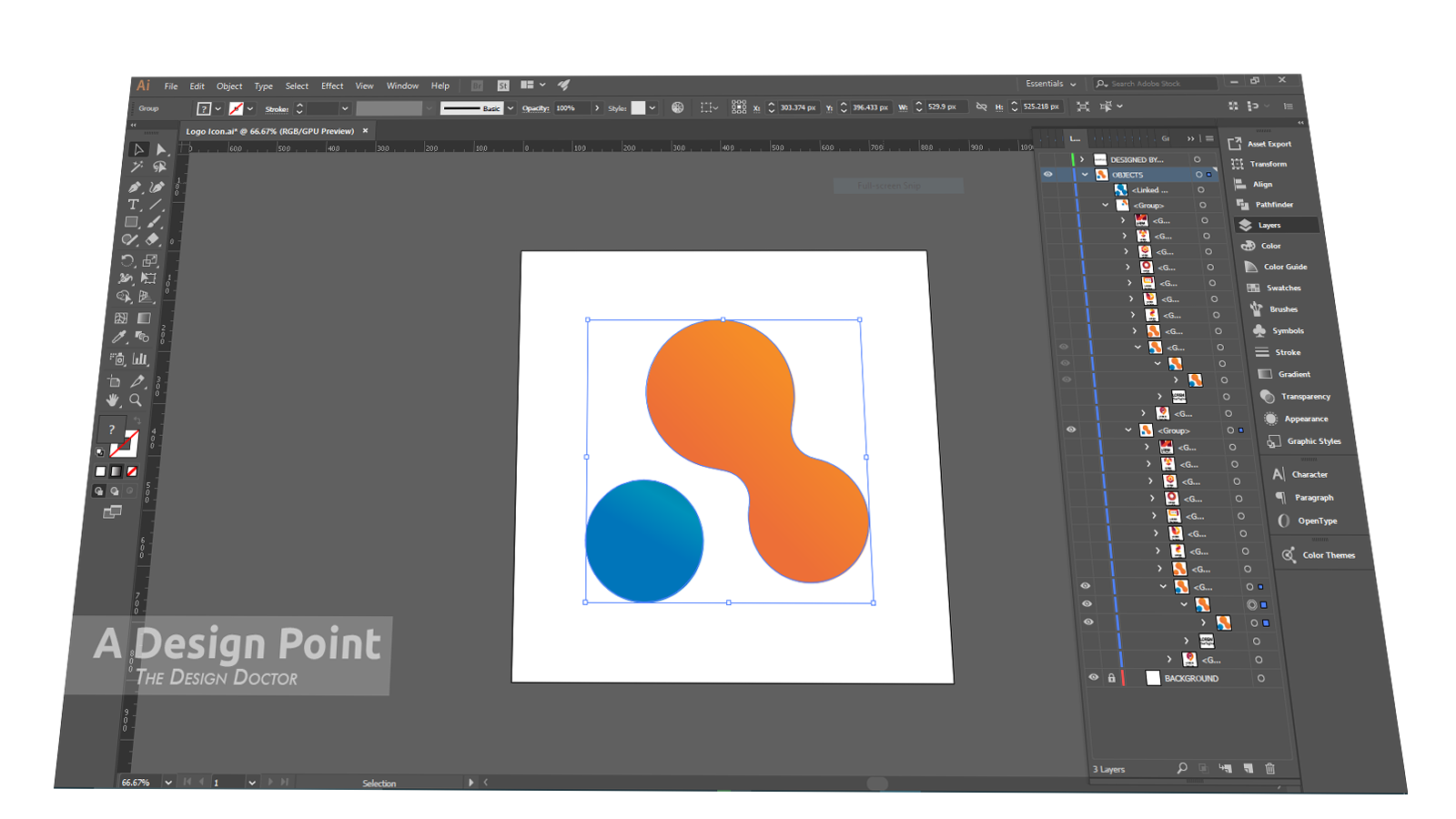Screen dimensions: 1456x819
Task: Select the Pen tool
Action: pyautogui.click(x=135, y=187)
